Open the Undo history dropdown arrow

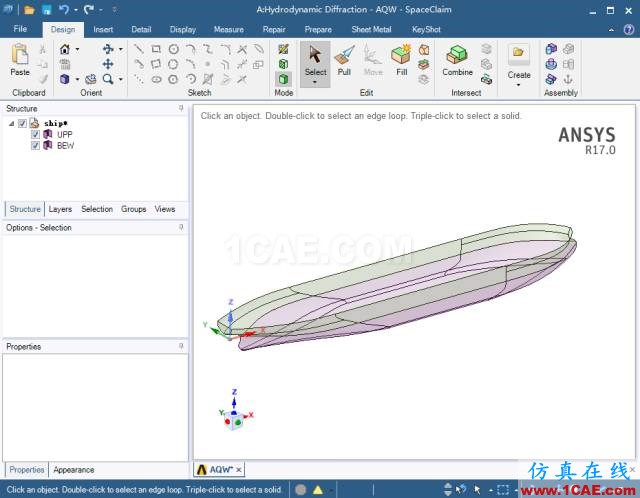pyautogui.click(x=76, y=10)
